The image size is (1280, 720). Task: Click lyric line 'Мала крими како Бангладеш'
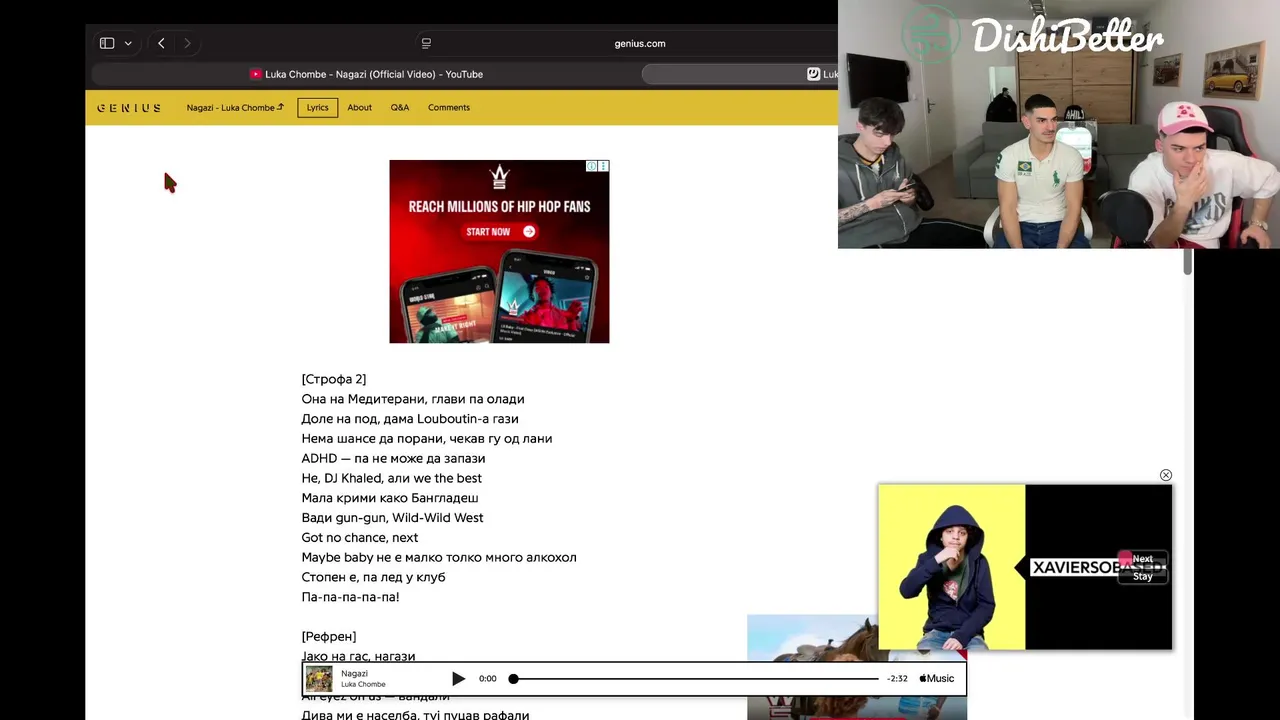click(390, 498)
